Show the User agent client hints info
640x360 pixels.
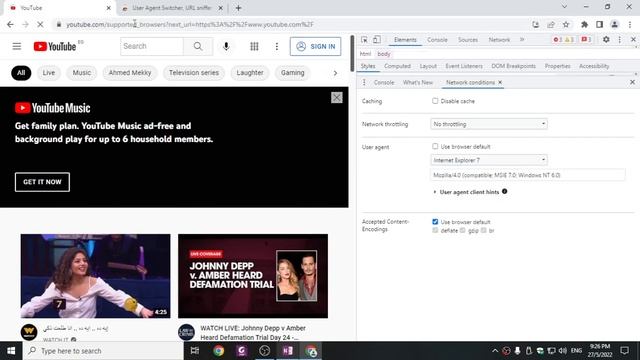(x=504, y=191)
